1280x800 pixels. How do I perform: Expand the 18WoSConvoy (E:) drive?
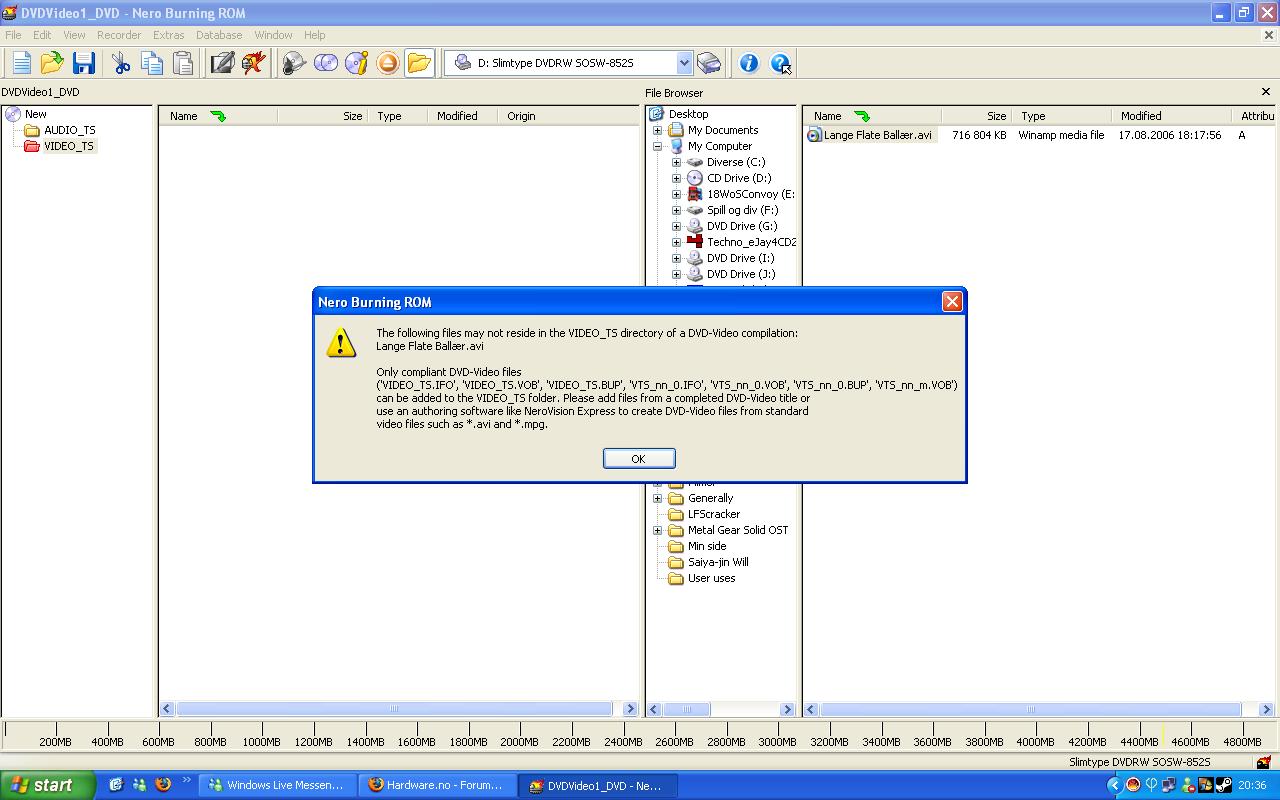pos(677,194)
